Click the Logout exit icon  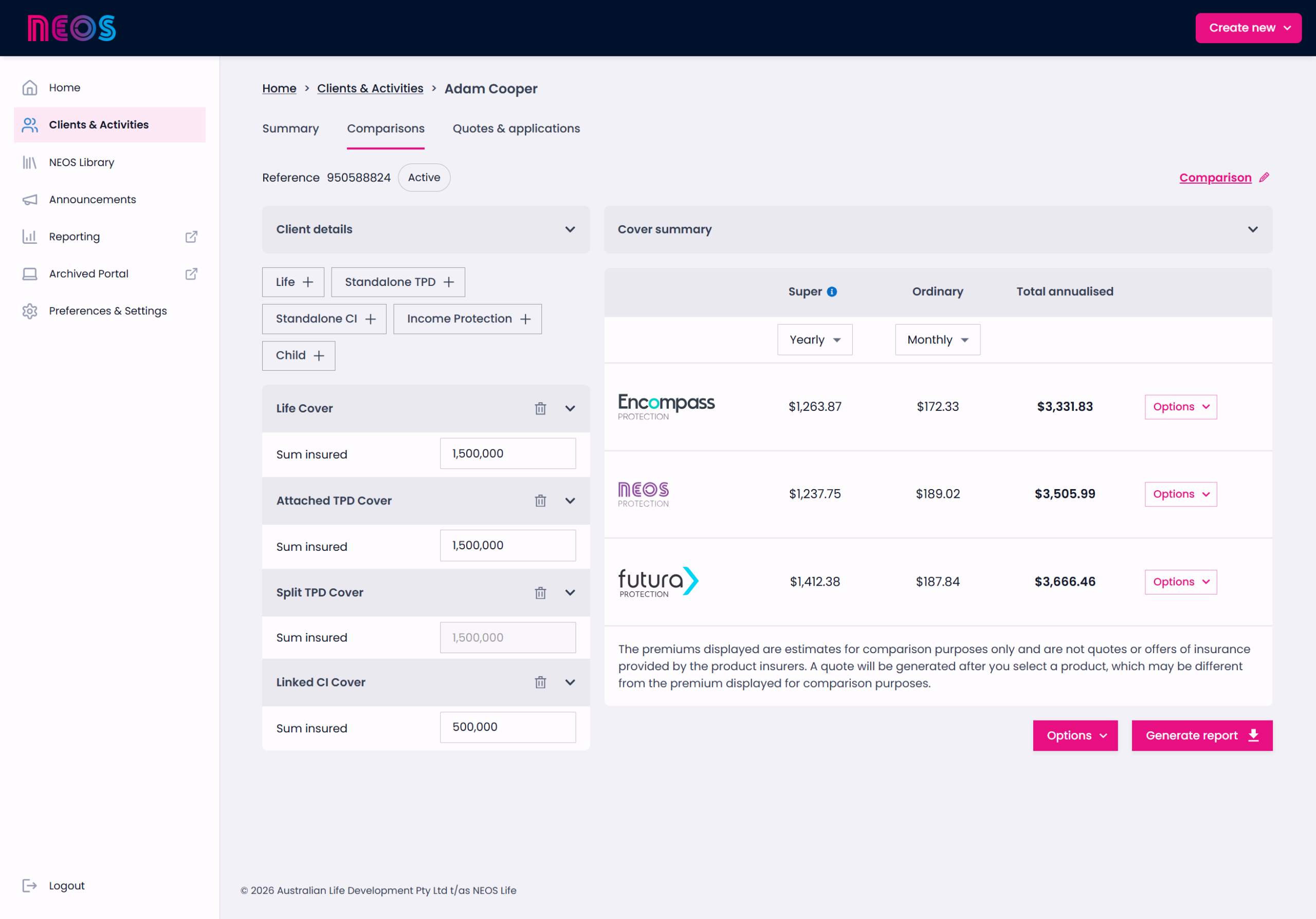(x=30, y=886)
